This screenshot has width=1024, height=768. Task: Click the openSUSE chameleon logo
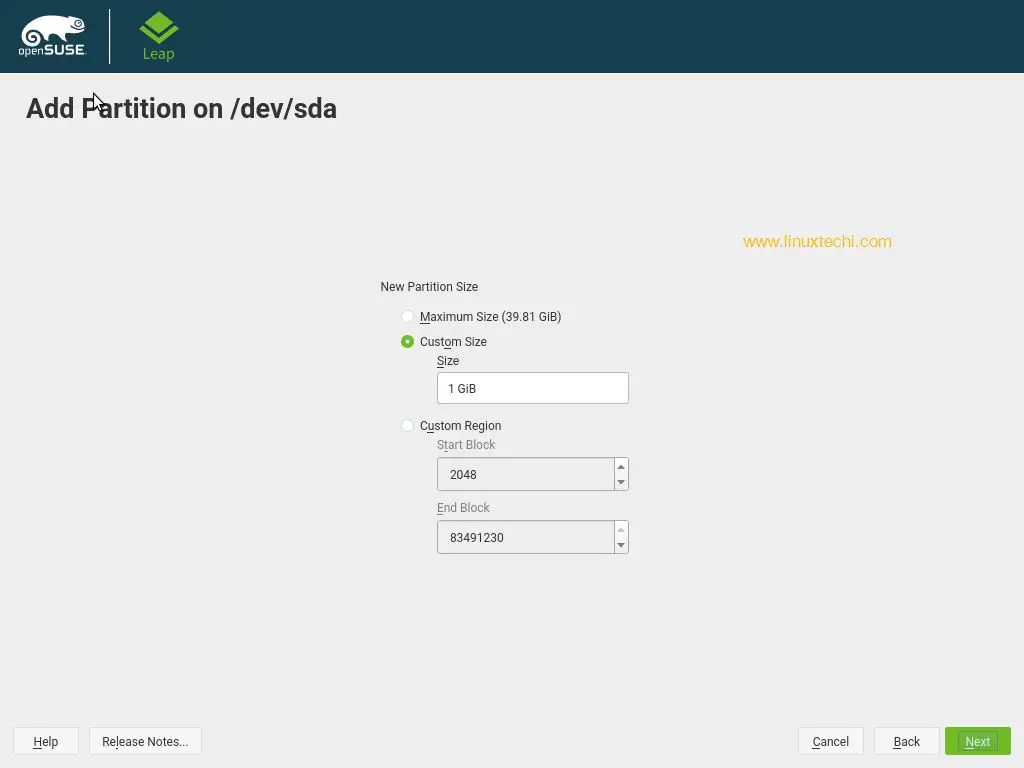click(x=52, y=36)
